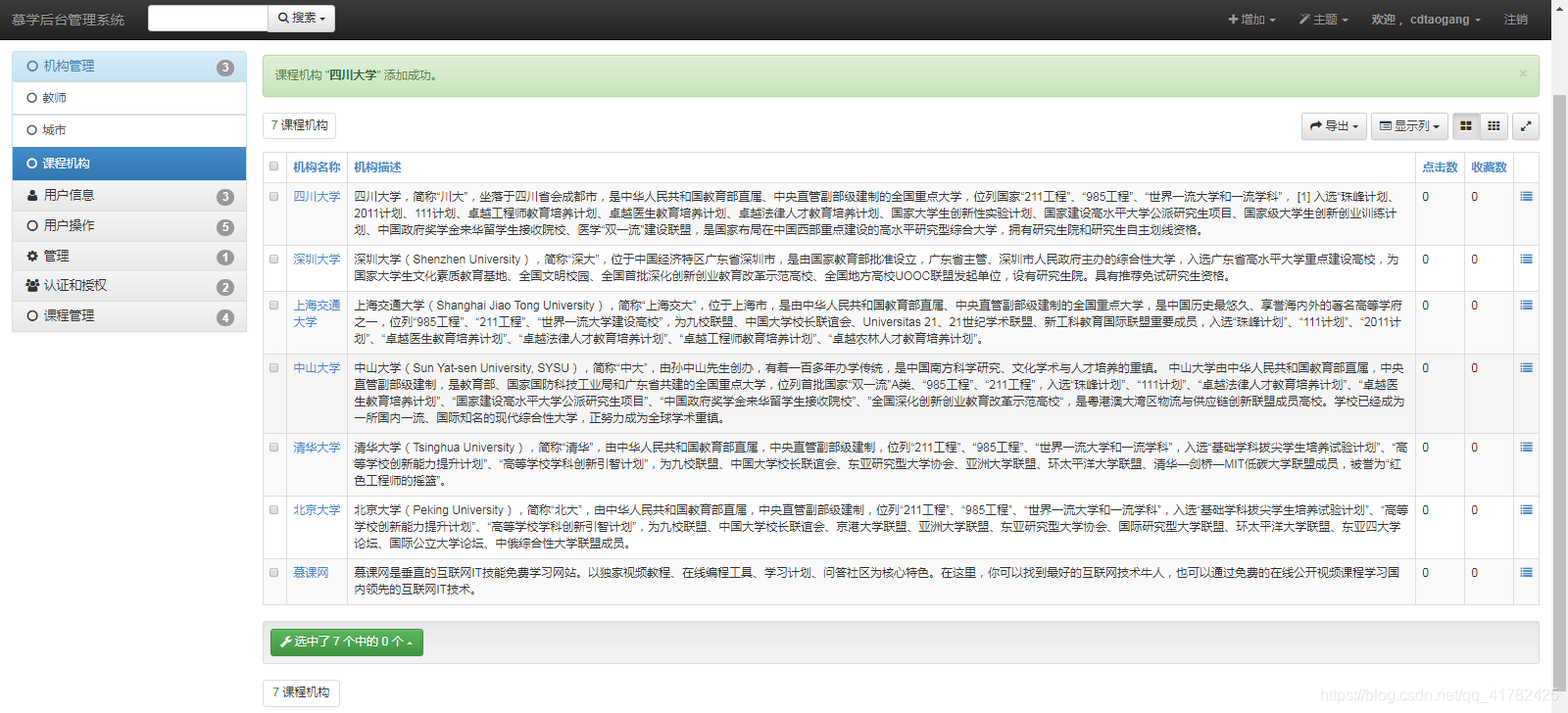Check the 清华大学 row checkbox
The image size is (1568, 713).
[274, 447]
